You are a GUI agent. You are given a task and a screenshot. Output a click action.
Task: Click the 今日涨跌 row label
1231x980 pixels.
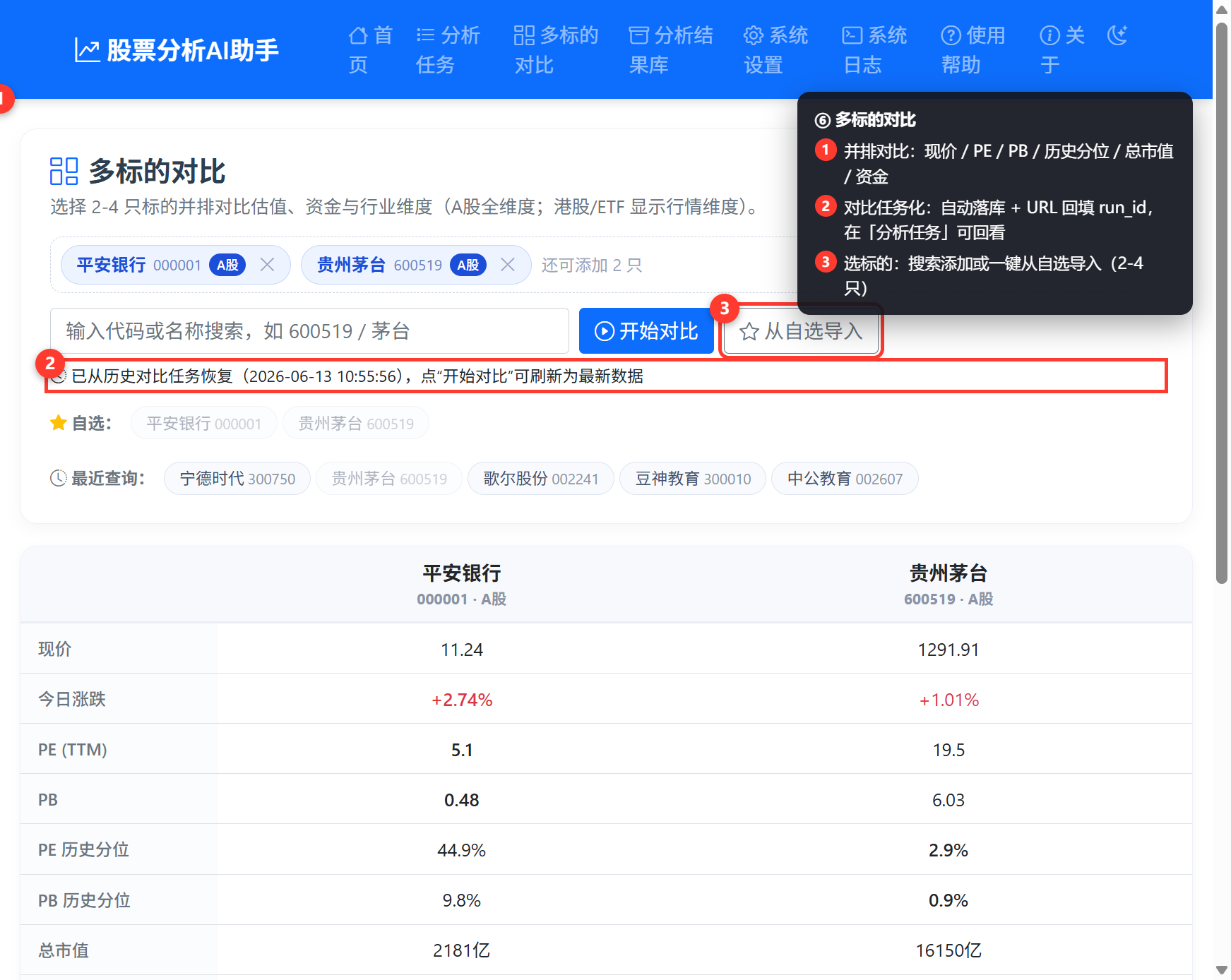[x=72, y=699]
